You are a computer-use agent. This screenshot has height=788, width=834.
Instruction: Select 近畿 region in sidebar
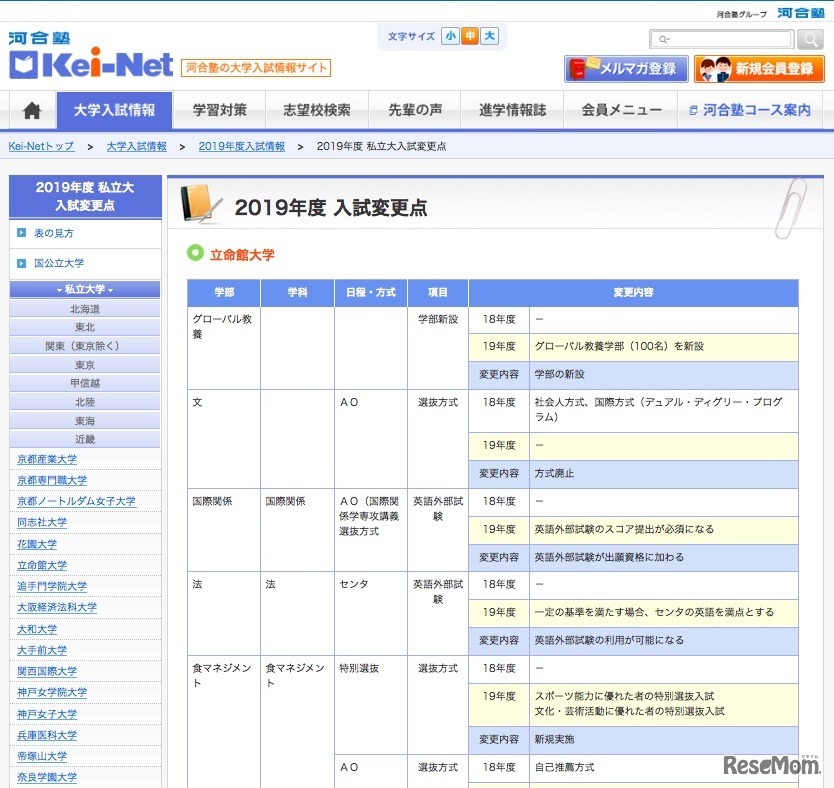pyautogui.click(x=85, y=439)
